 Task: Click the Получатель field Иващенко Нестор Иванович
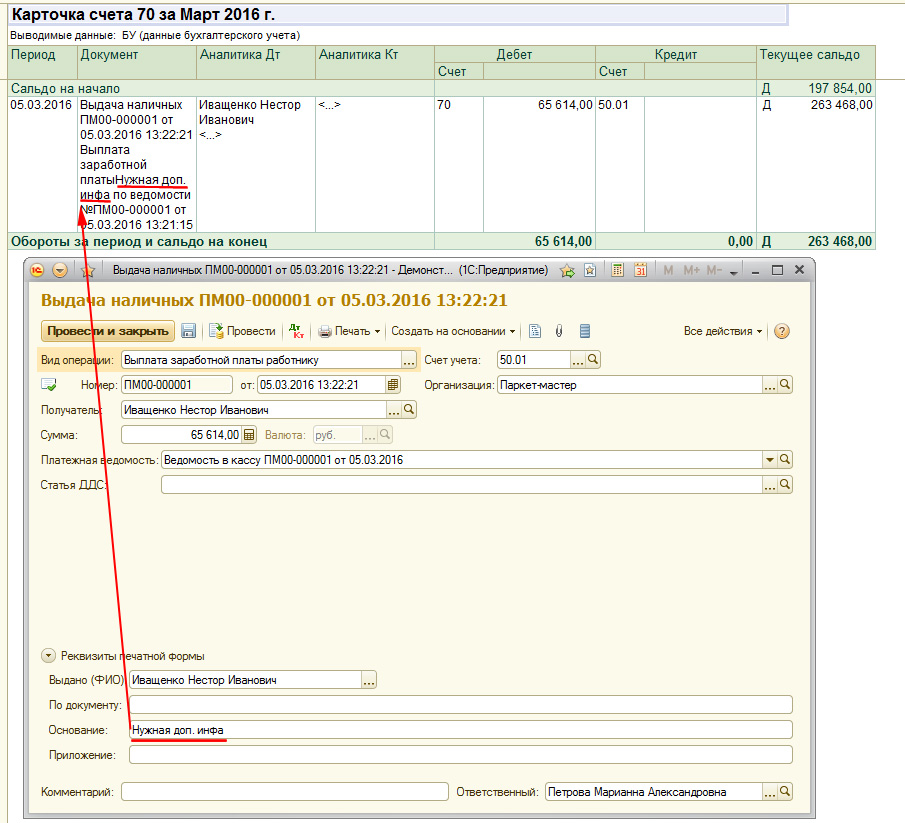254,410
